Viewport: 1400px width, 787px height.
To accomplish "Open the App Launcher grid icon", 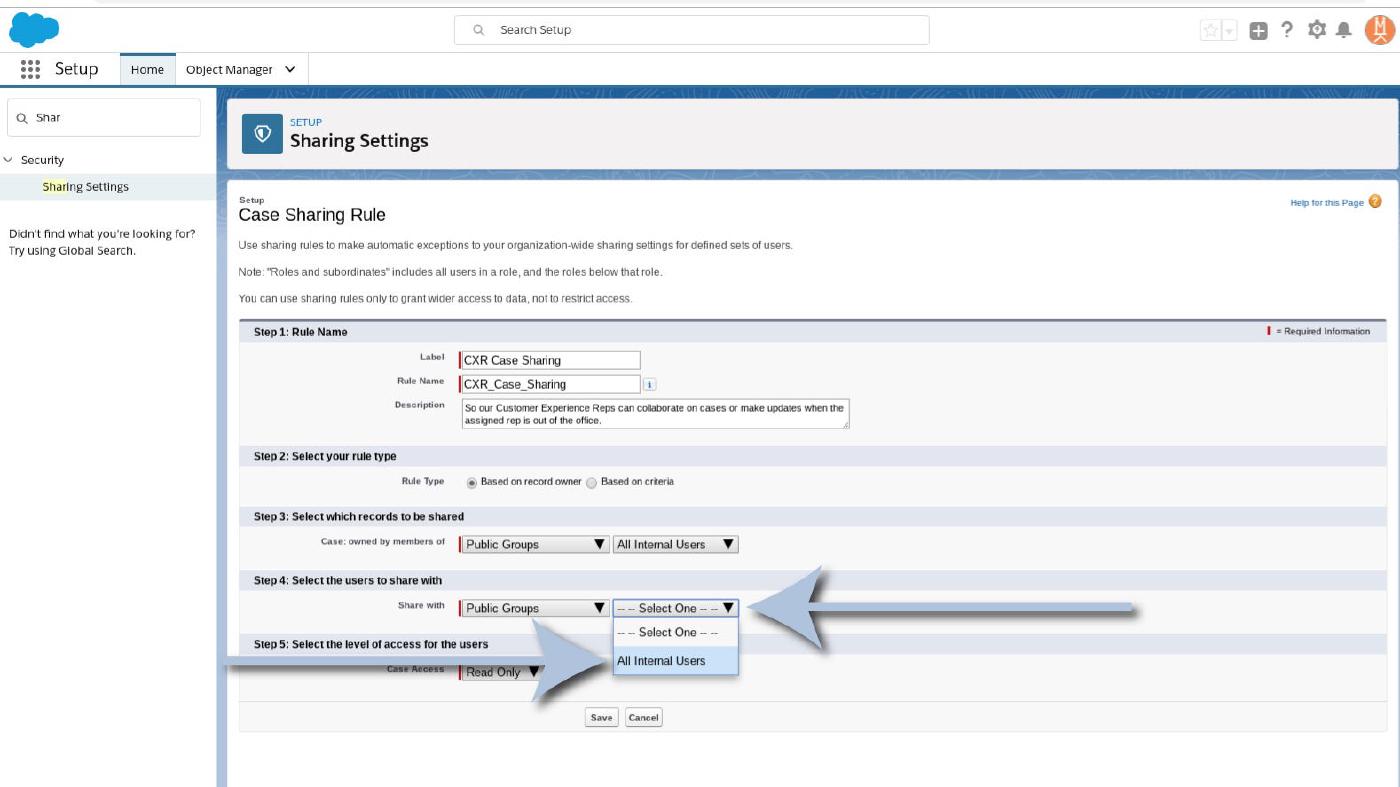I will point(30,69).
